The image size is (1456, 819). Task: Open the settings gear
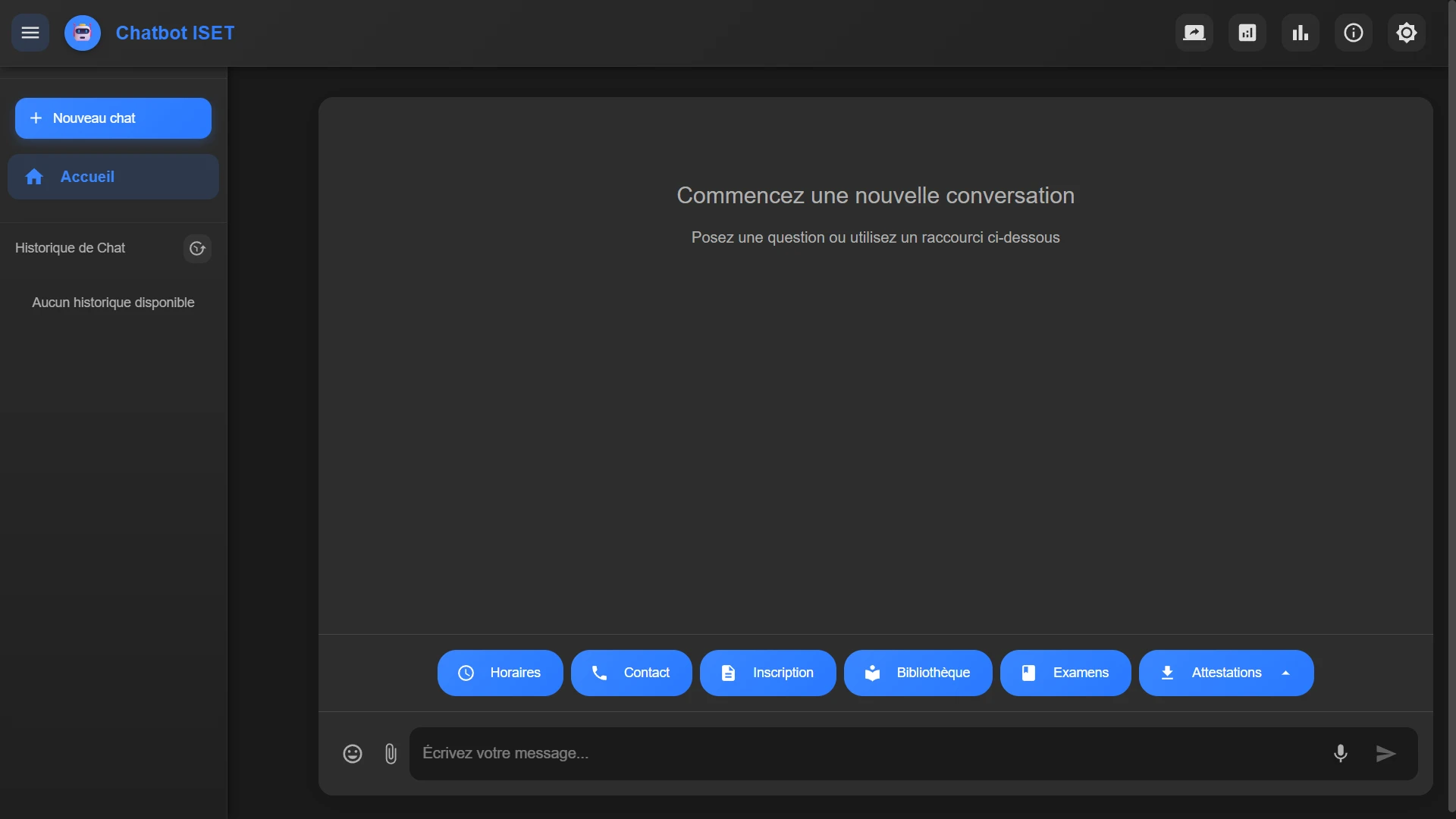(1407, 33)
